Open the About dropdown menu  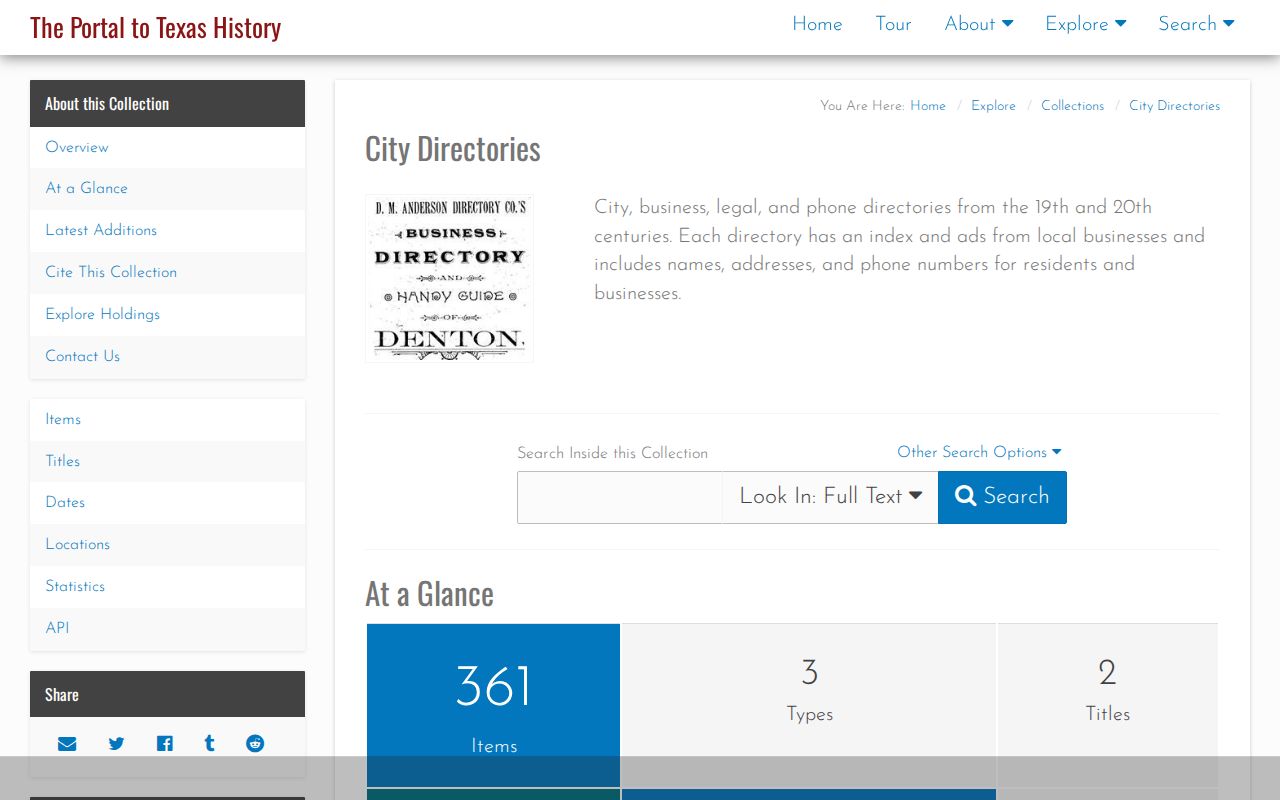979,24
